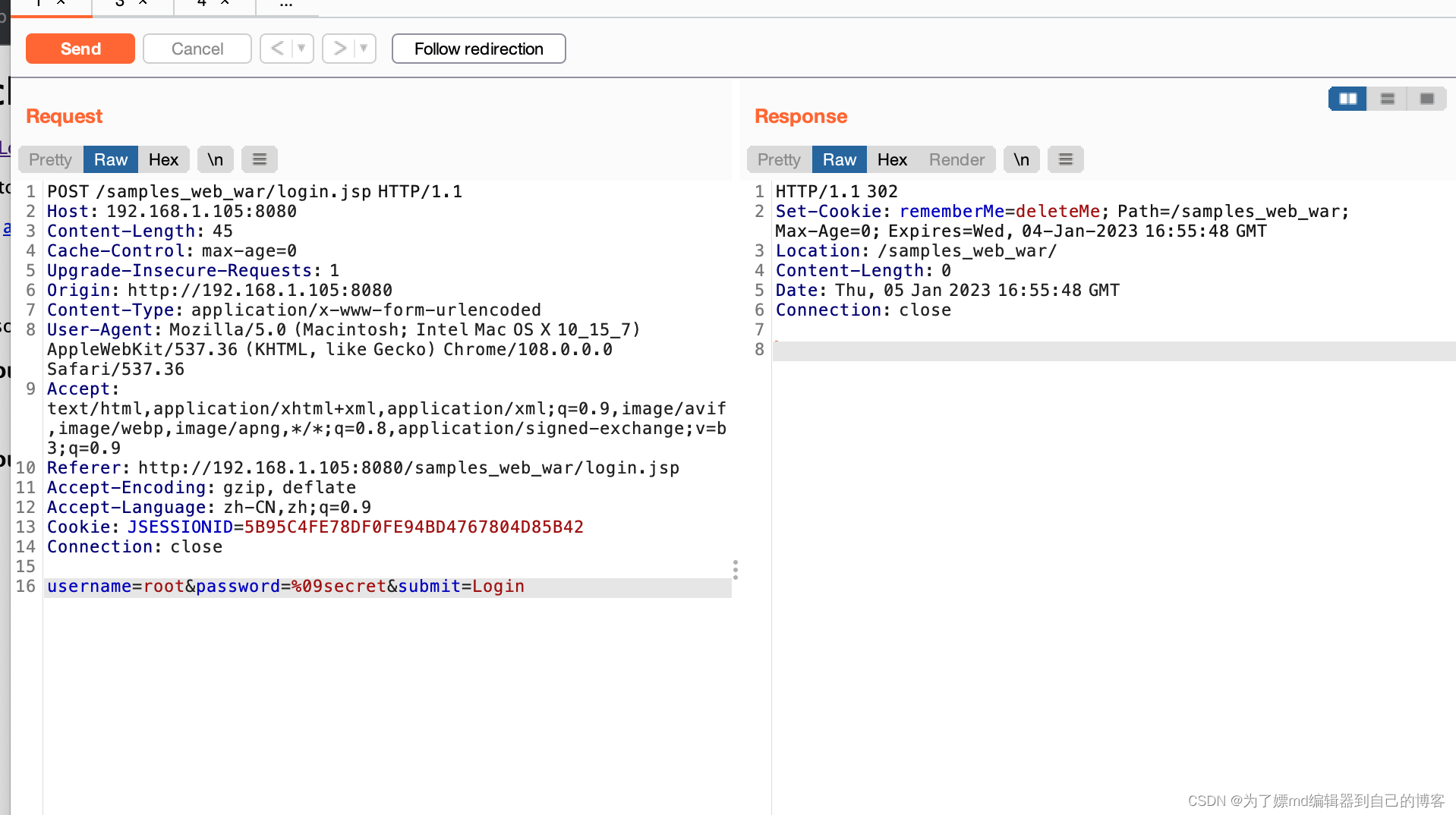Screen dimensions: 1456x815
Task: Go to next request with forward arrow
Action: (x=340, y=49)
